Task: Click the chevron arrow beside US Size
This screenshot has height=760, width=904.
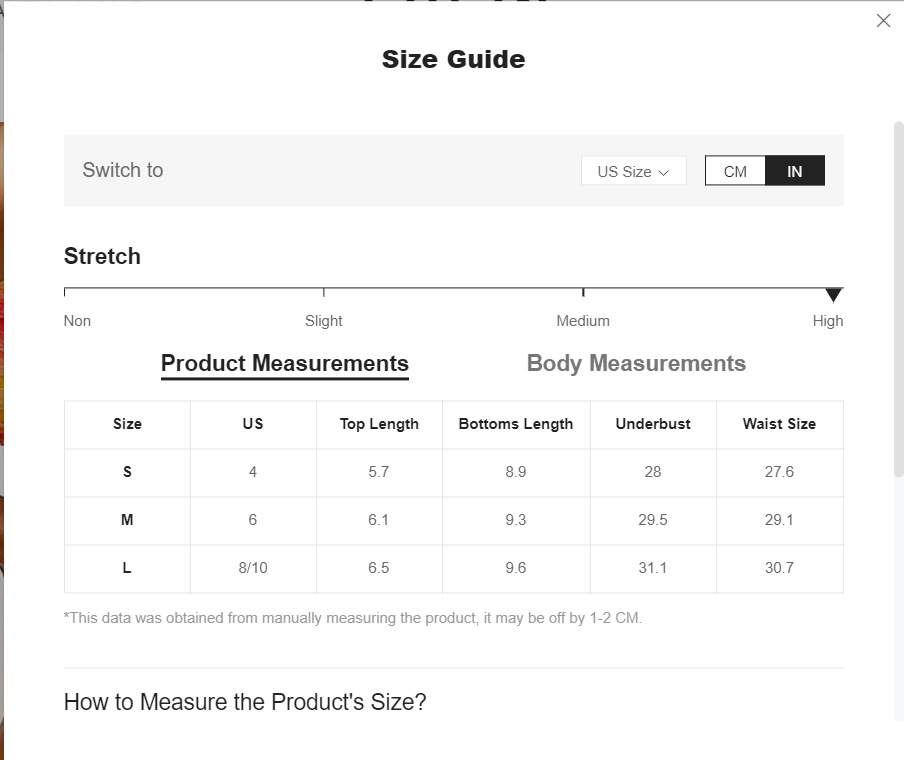Action: point(664,172)
